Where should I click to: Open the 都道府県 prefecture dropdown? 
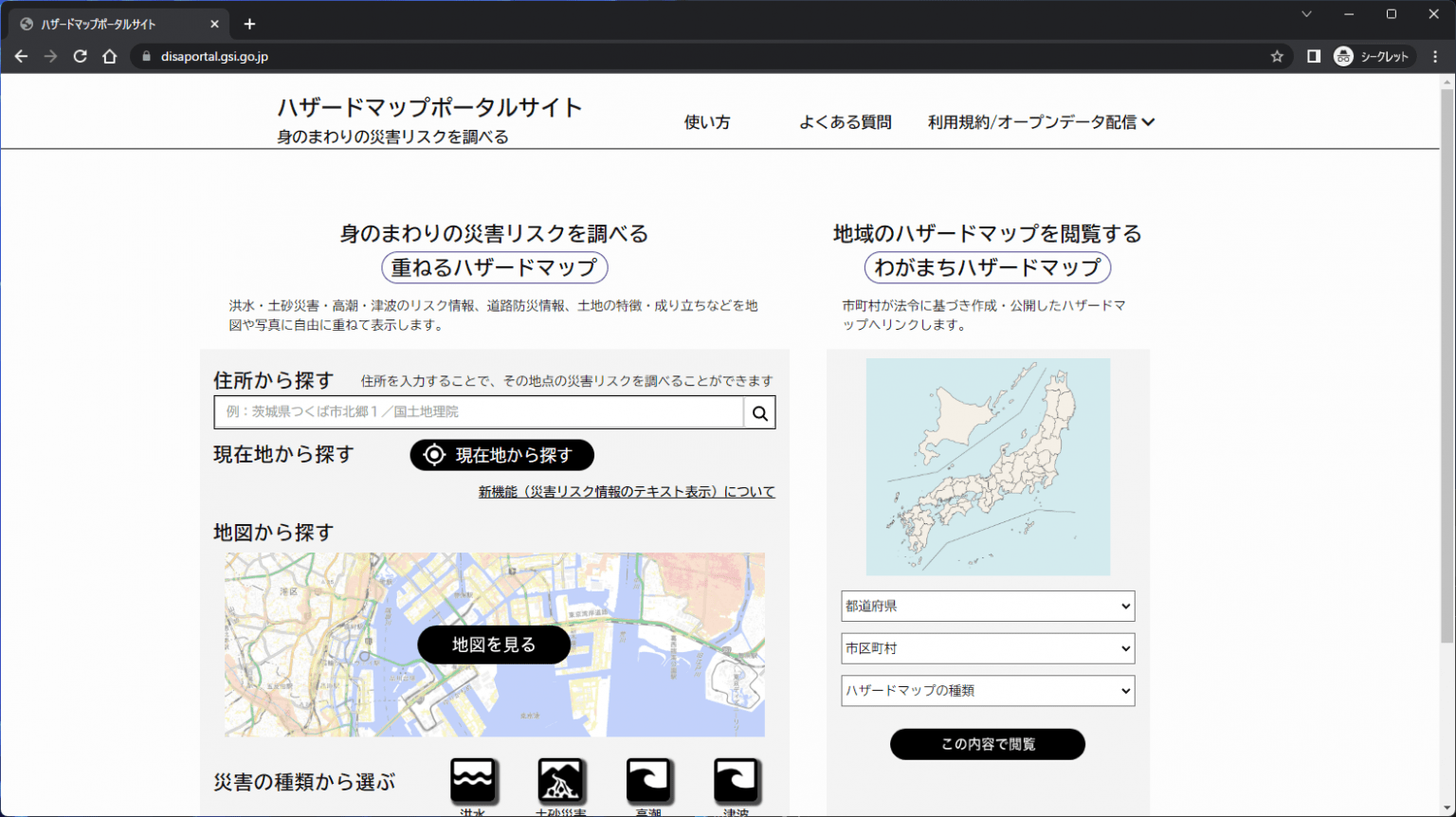click(987, 607)
